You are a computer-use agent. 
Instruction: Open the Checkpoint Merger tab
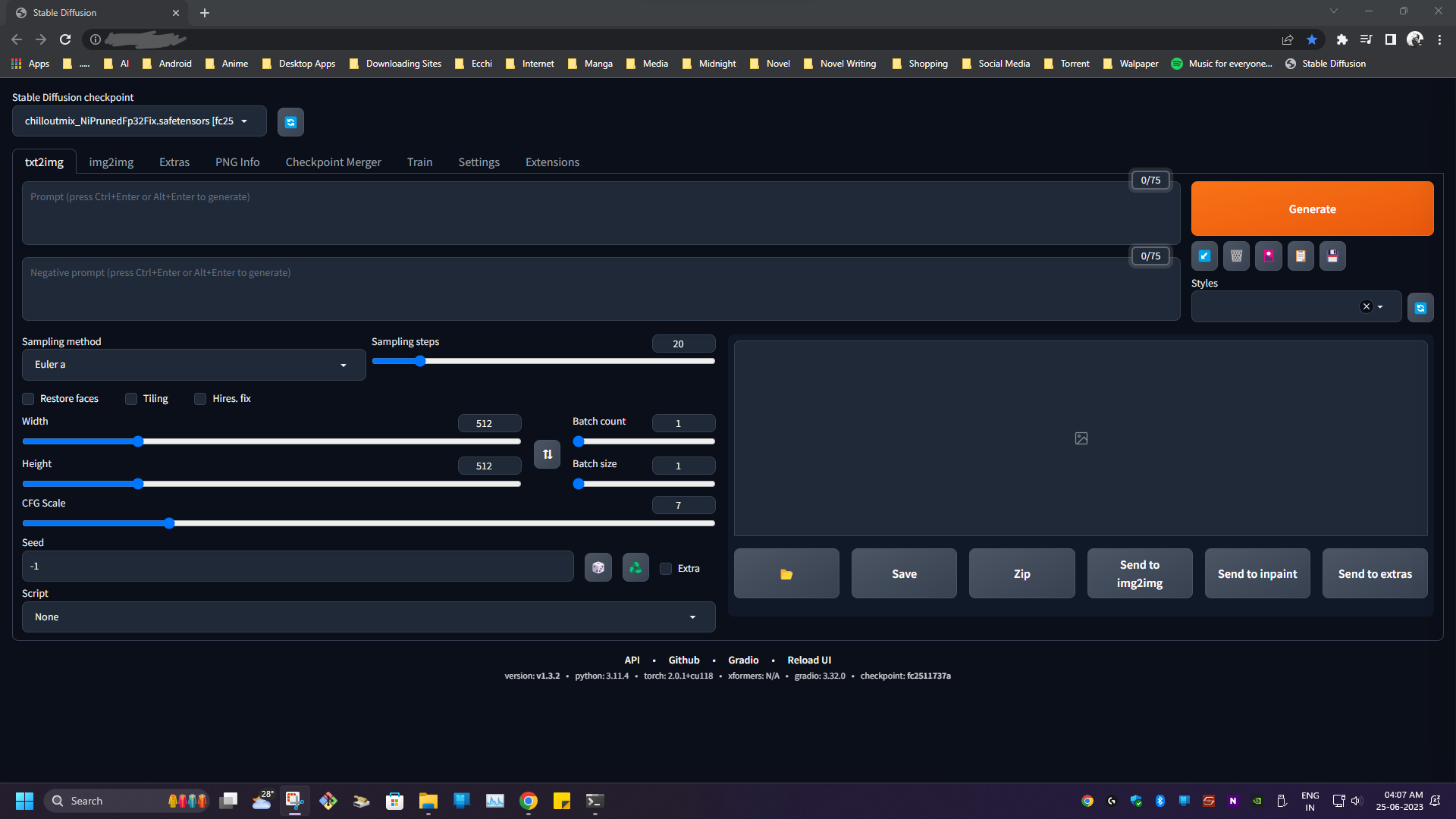[333, 162]
